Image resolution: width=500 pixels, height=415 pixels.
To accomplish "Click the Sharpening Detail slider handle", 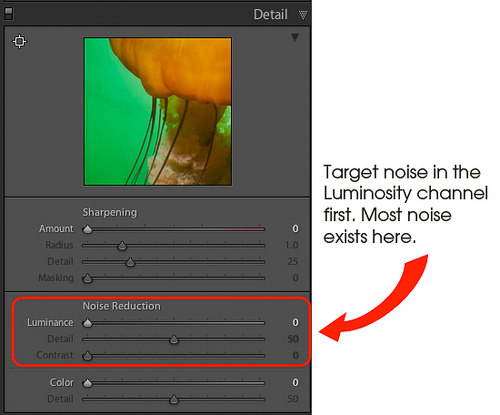I will point(130,262).
